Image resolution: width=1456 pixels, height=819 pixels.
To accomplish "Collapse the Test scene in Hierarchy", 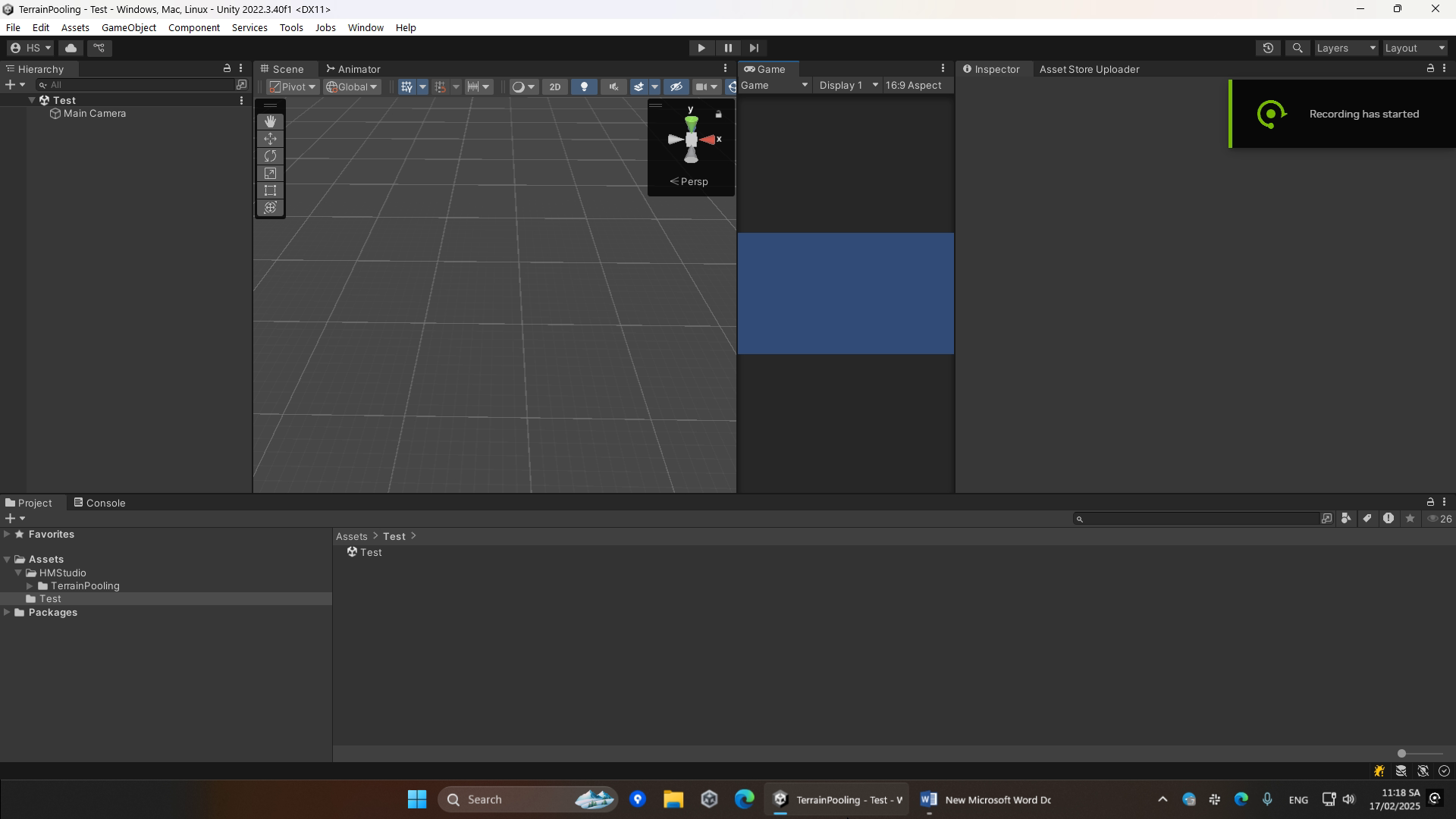I will 32,100.
